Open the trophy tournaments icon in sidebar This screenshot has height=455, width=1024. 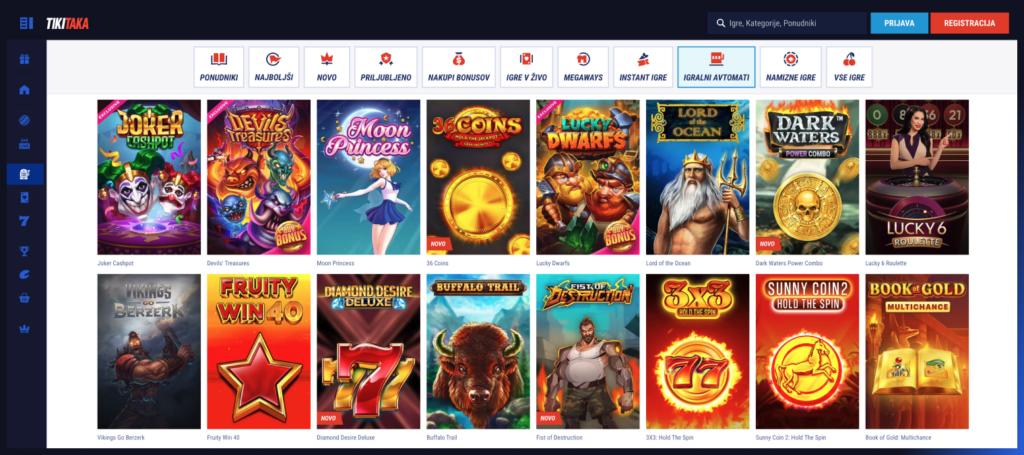point(24,251)
